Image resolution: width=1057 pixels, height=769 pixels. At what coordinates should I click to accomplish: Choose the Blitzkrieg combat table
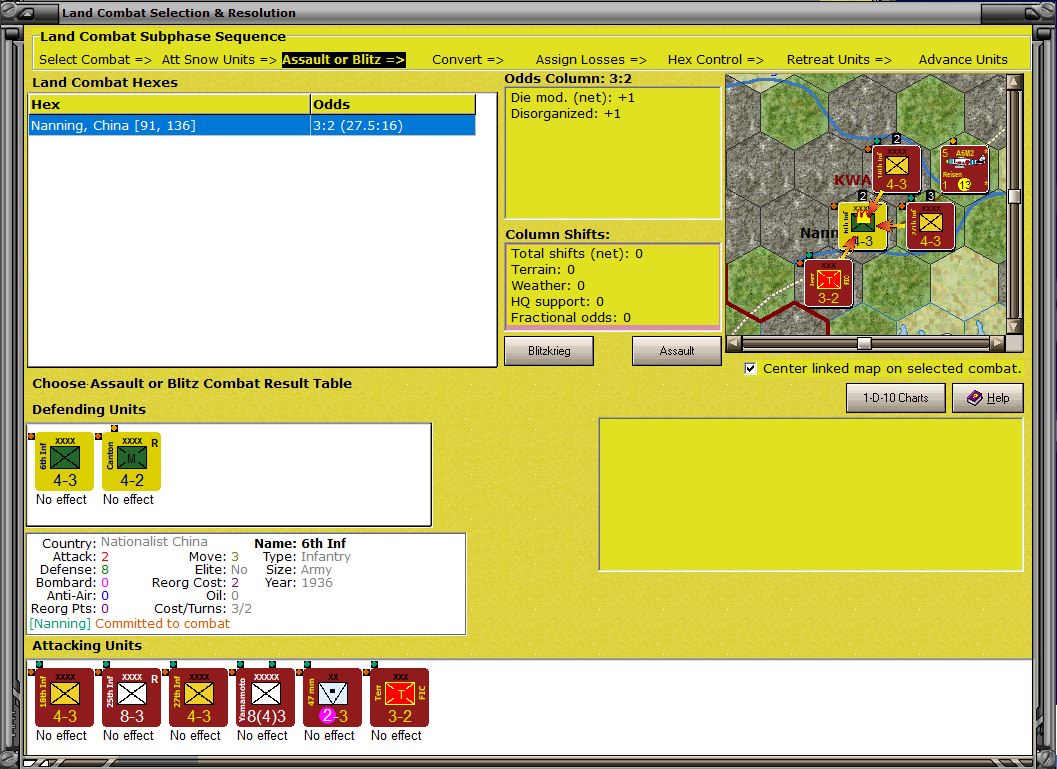(549, 351)
